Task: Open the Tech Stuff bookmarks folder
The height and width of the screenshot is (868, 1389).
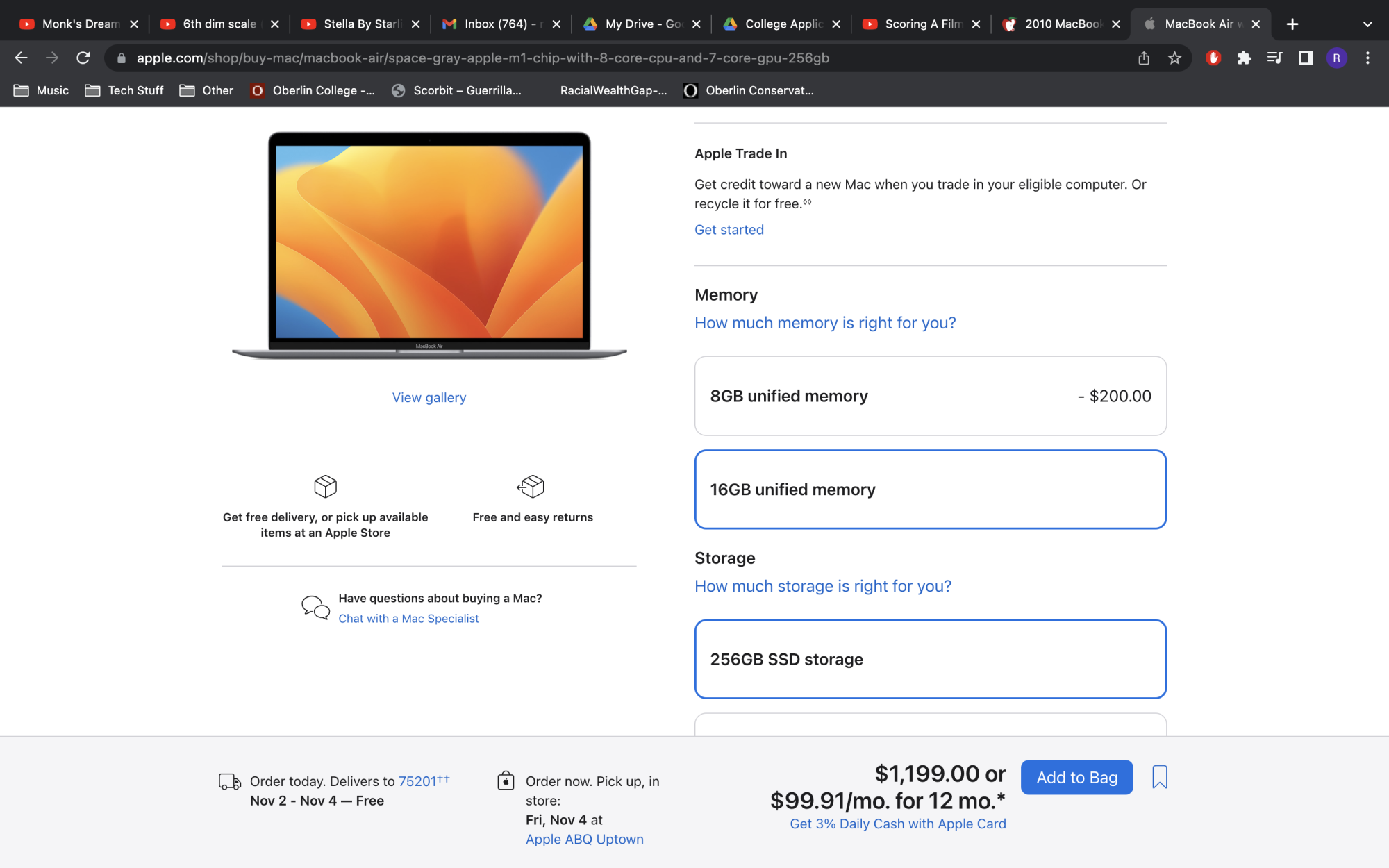Action: [x=125, y=90]
